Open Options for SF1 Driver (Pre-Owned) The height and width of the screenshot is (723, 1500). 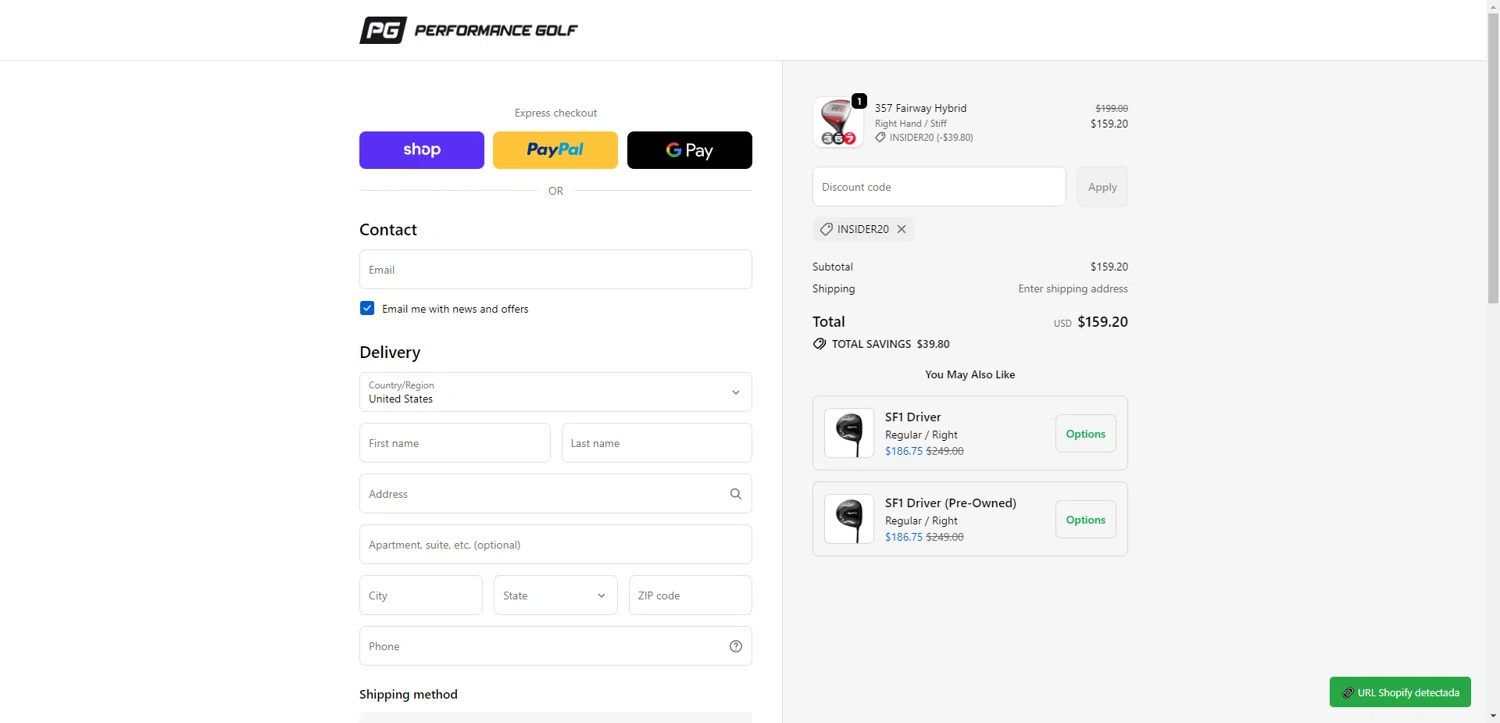1085,520
